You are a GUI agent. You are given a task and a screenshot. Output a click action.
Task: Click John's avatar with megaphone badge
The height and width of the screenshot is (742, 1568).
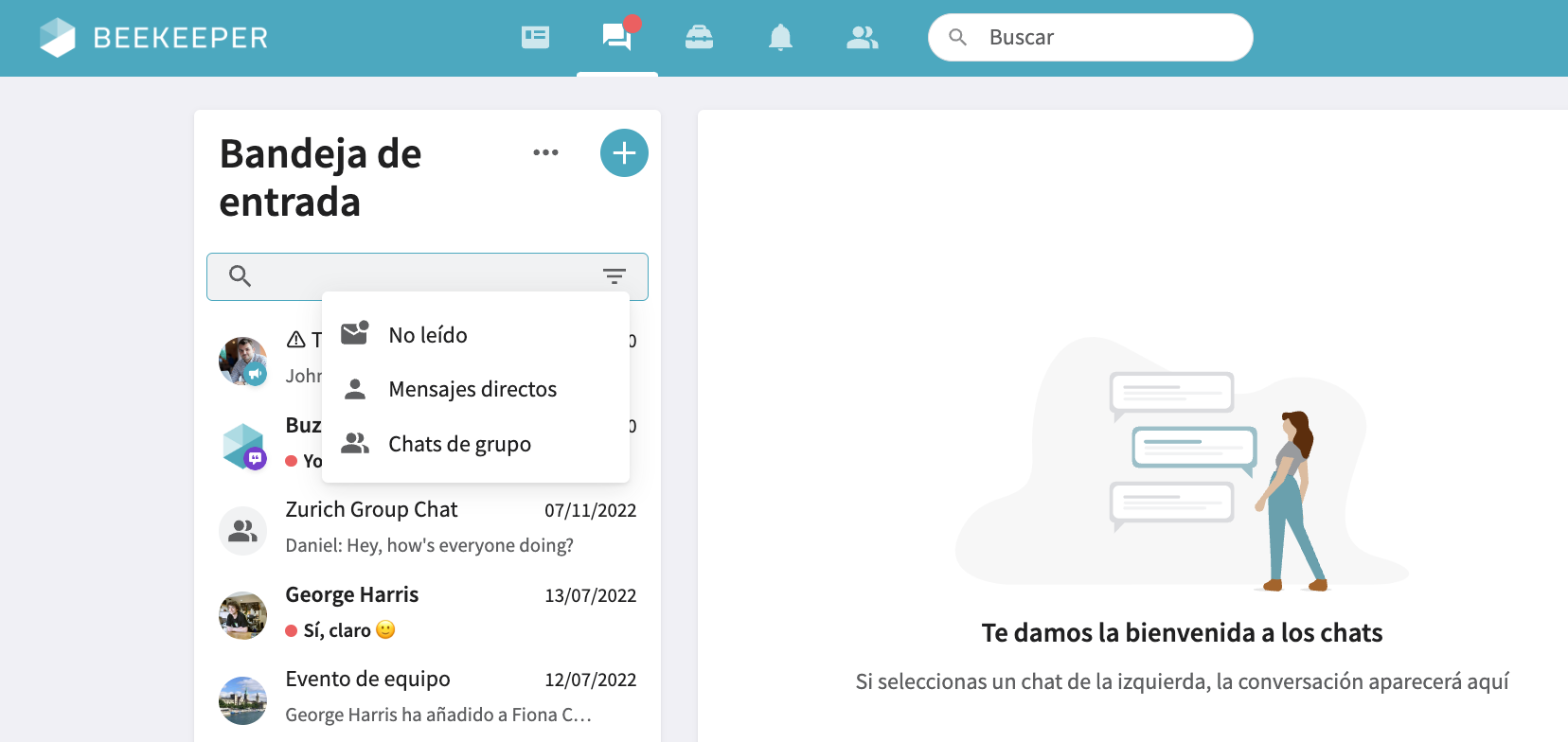[242, 361]
